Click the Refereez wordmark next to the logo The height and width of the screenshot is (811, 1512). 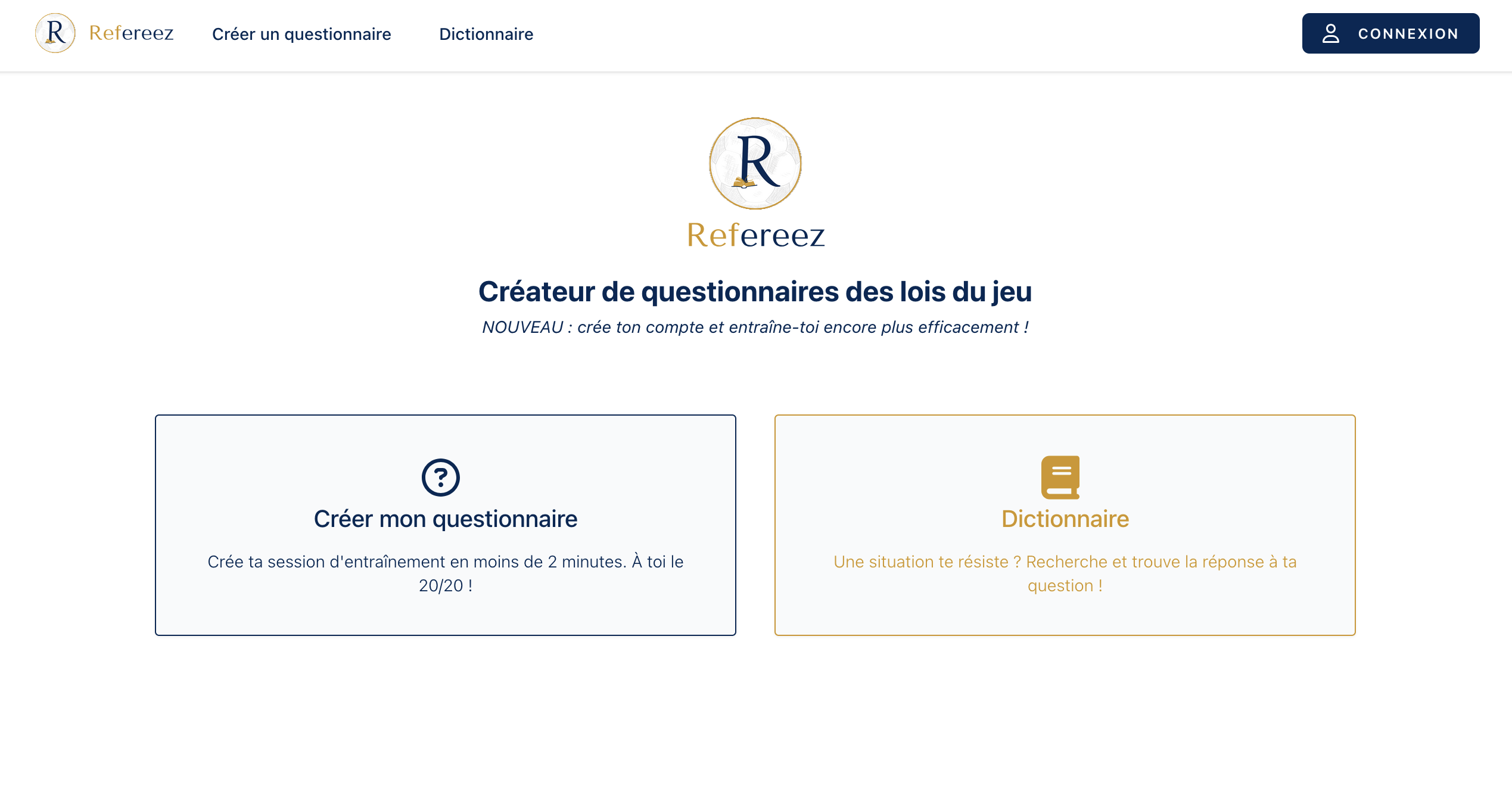tap(132, 33)
